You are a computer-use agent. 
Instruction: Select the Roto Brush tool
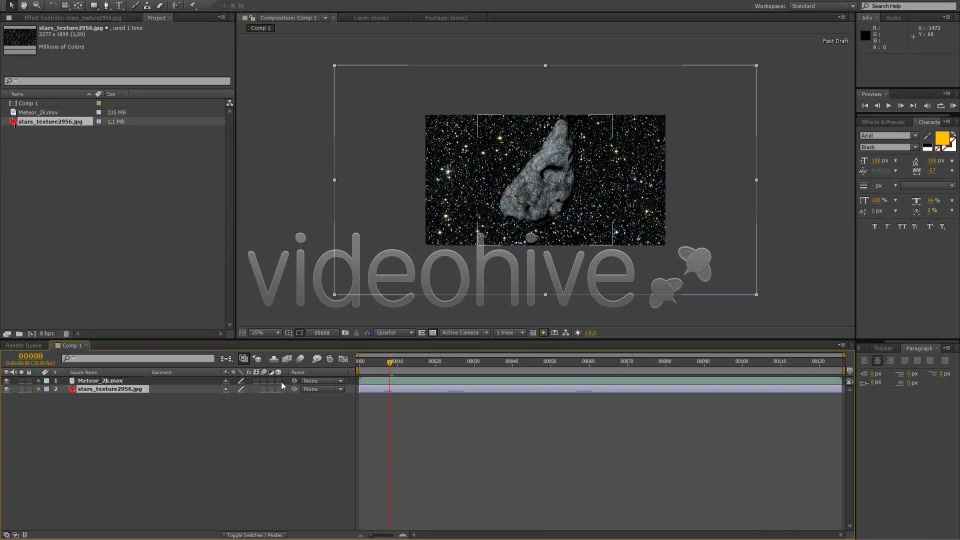[x=176, y=6]
